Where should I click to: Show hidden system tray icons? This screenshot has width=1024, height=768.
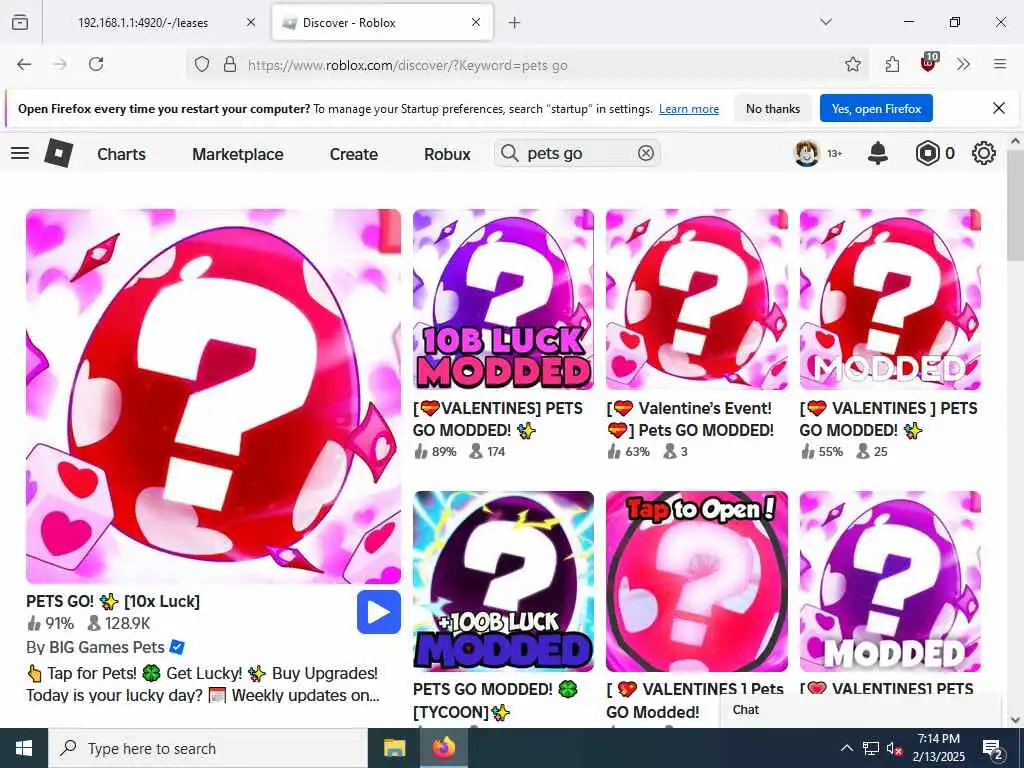(x=846, y=748)
